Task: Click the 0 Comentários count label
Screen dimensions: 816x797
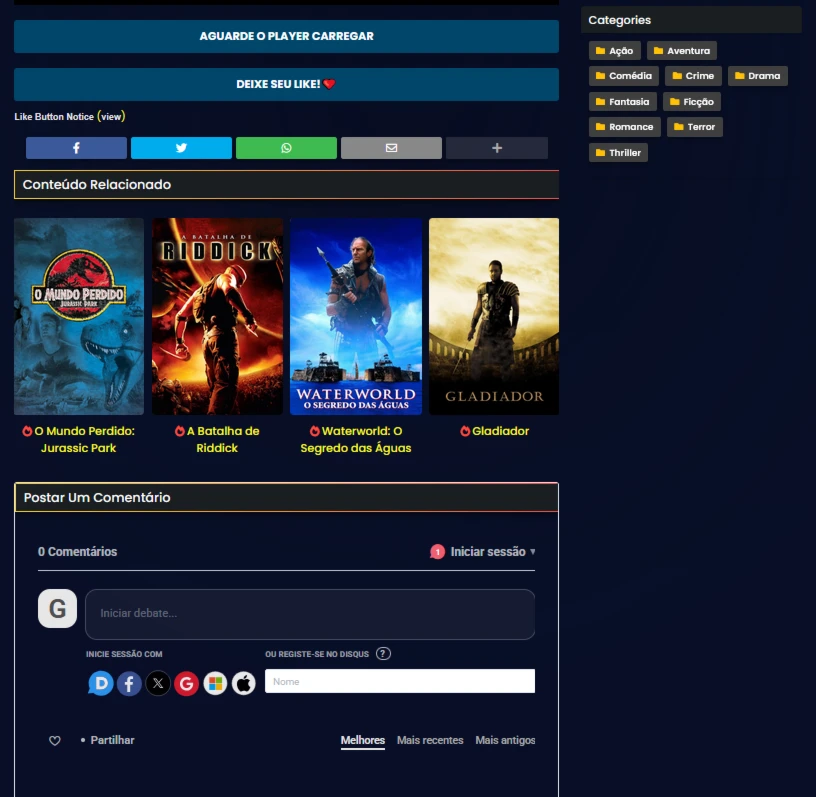Action: coord(78,551)
